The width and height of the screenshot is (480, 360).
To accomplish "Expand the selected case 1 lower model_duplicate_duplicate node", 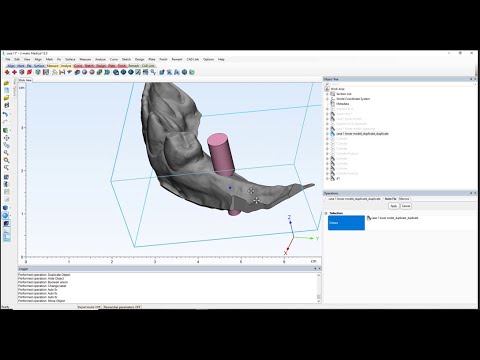I will point(327,134).
